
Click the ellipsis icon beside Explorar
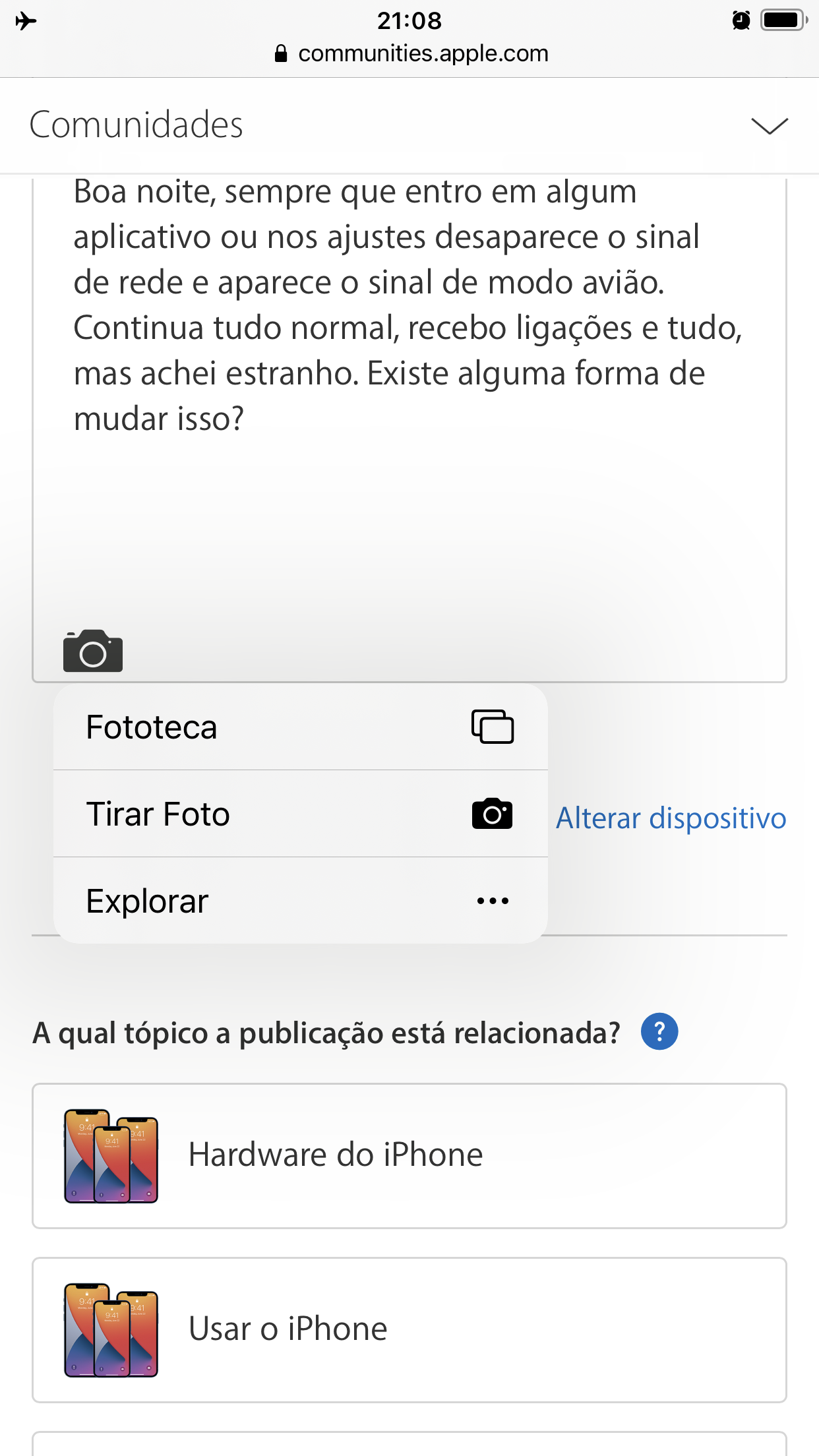492,901
